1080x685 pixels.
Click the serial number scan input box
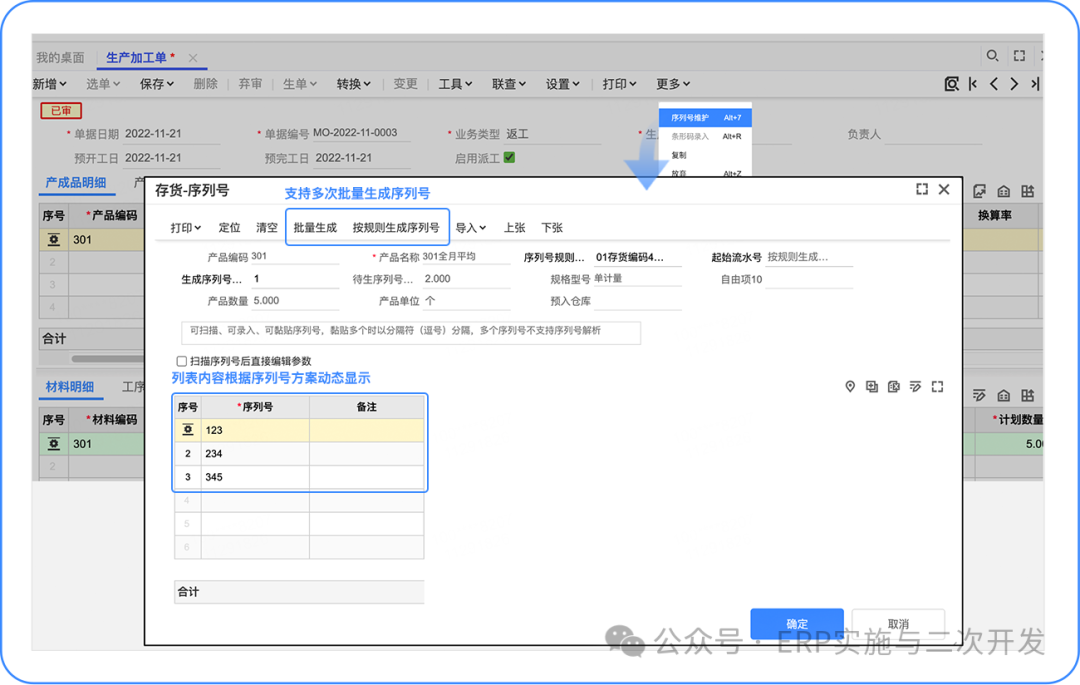[x=410, y=331]
